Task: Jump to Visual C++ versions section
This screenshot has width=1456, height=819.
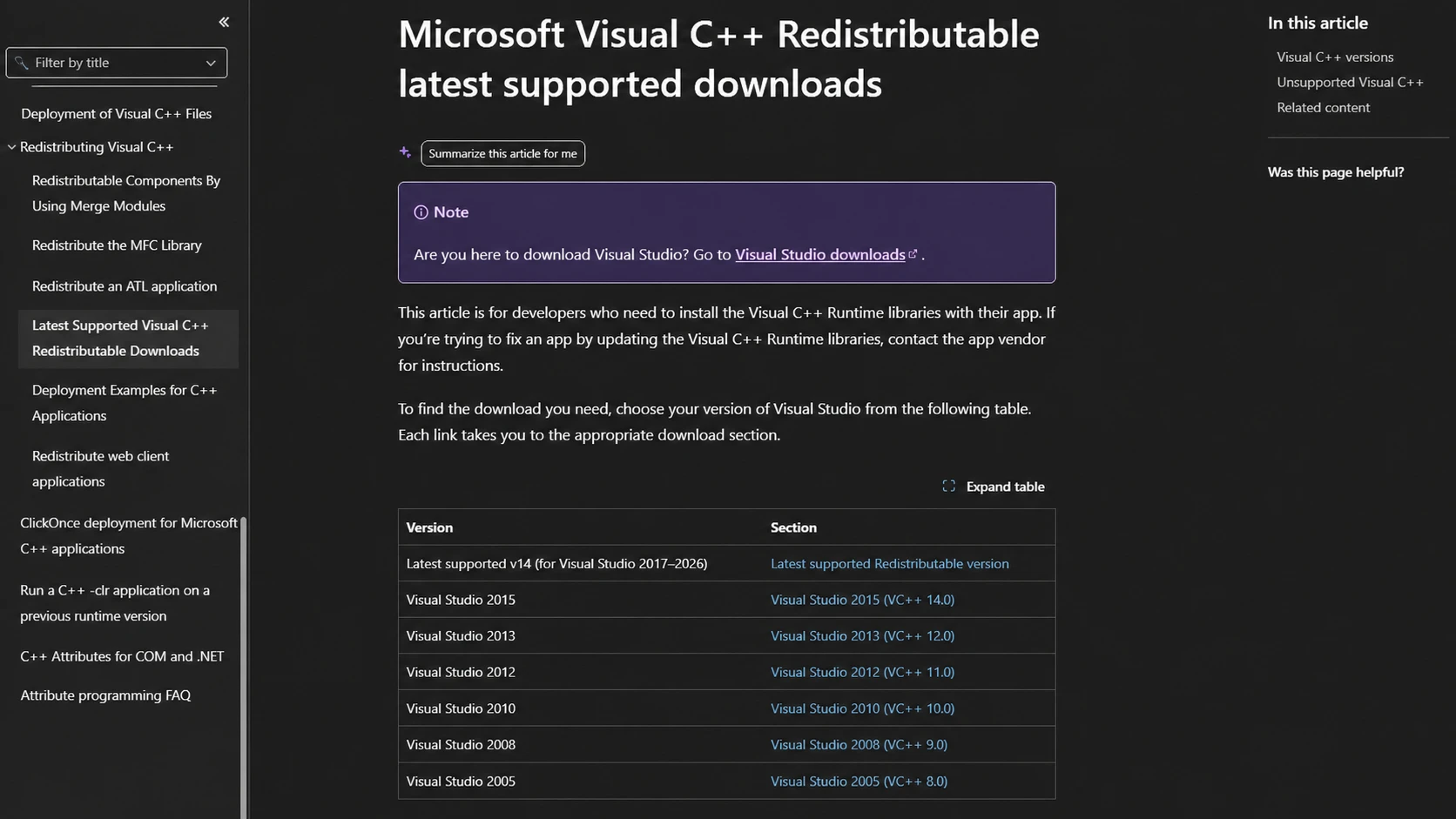Action: [1335, 57]
